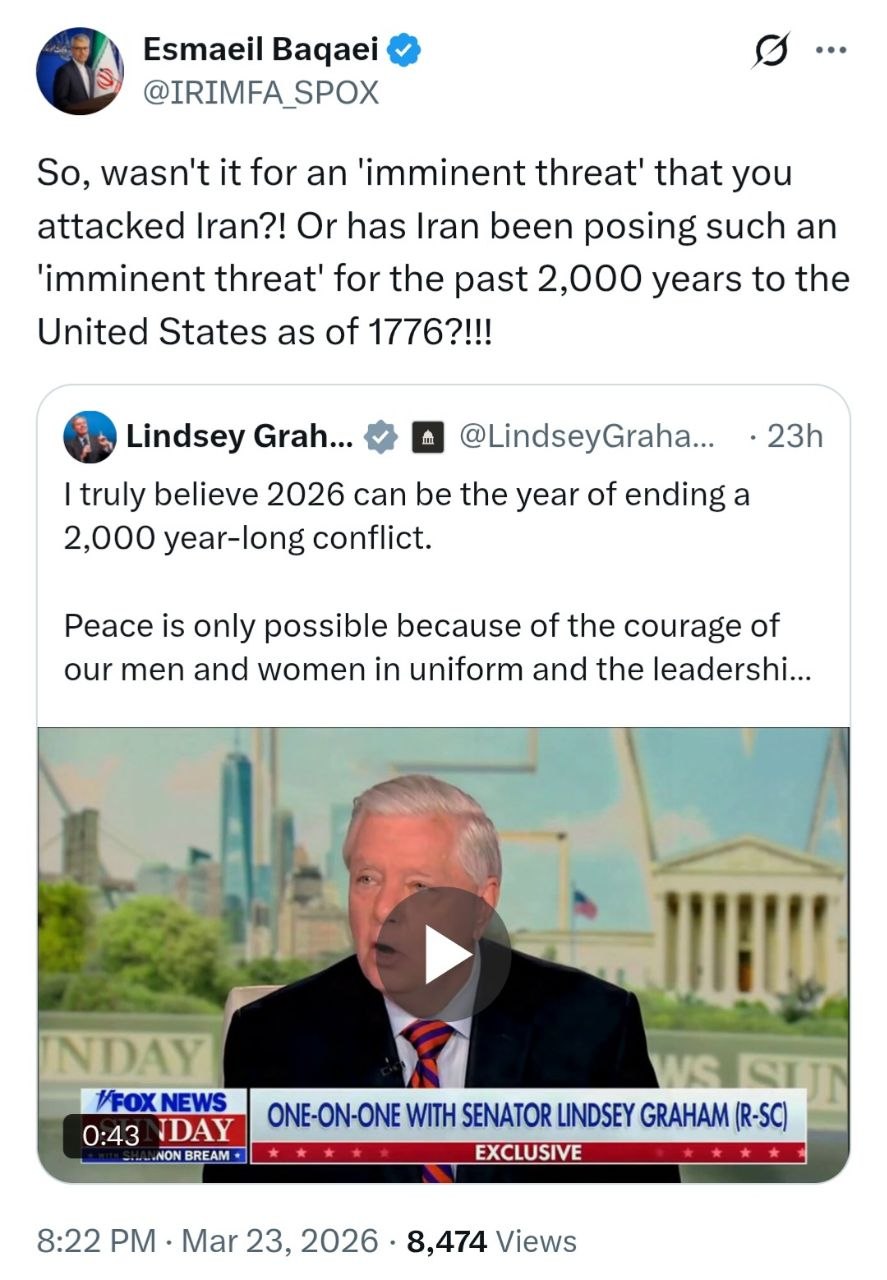The image size is (887, 1280).
Task: Open the three-dot more options menu
Action: click(x=830, y=51)
